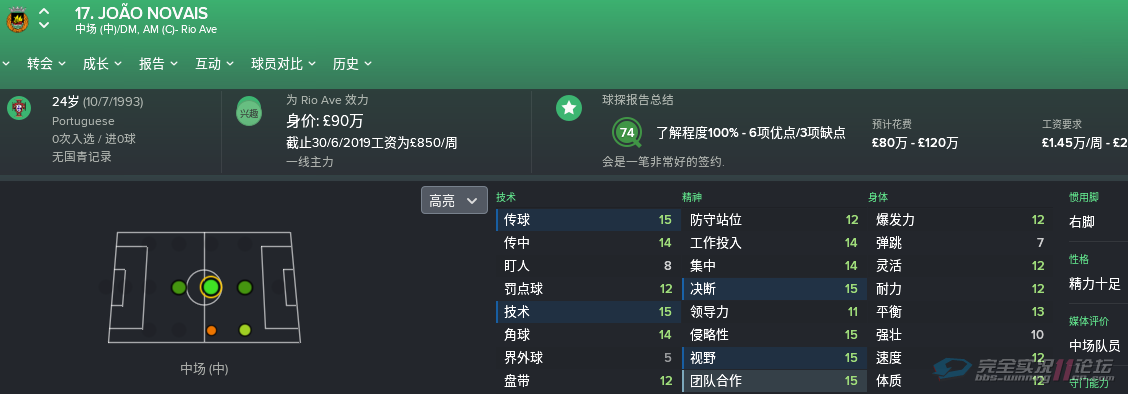Open the 成长 development menu

[x=101, y=63]
